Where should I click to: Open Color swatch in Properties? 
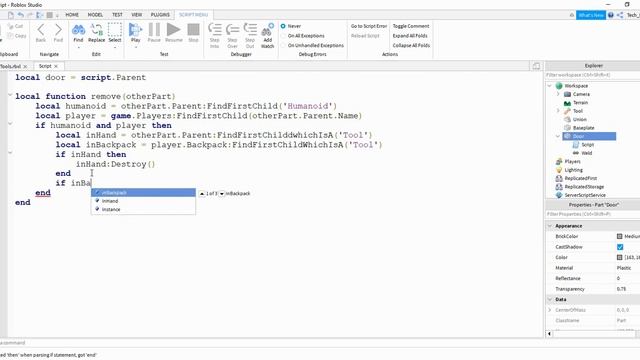619,258
